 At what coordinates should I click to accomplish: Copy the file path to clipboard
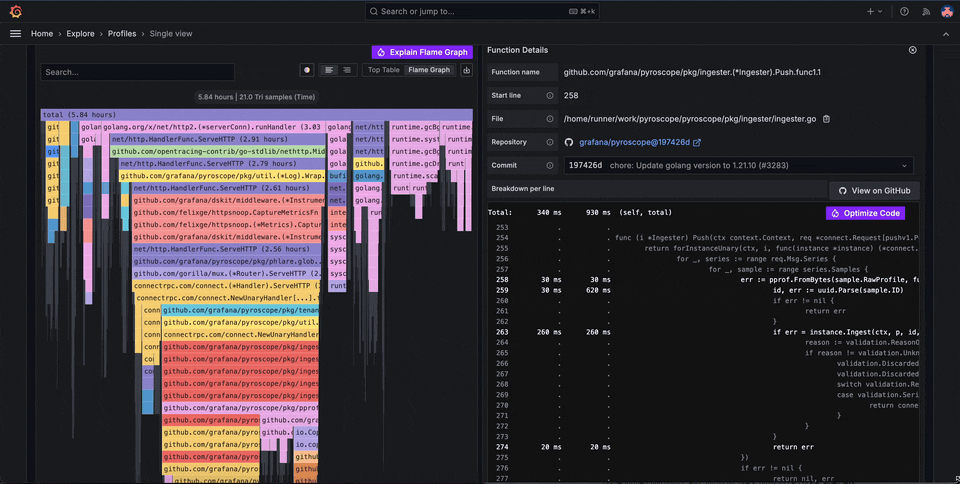tap(826, 119)
